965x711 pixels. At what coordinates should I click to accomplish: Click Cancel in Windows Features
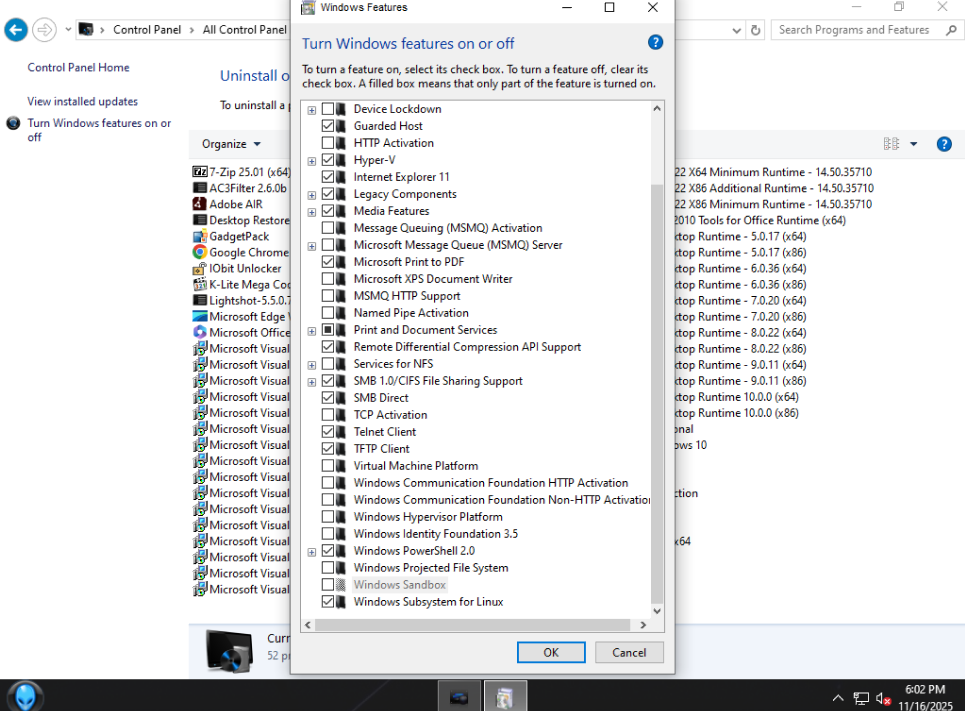pyautogui.click(x=629, y=653)
